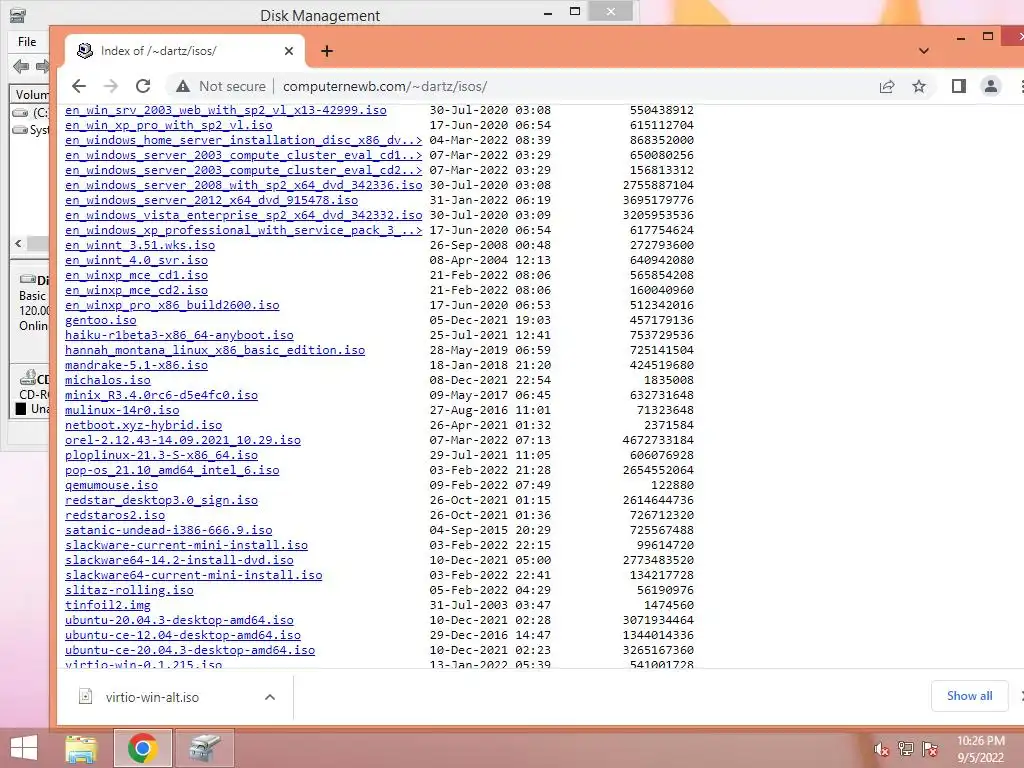Open the Windows Start button
1024x768 pixels.
[x=24, y=748]
